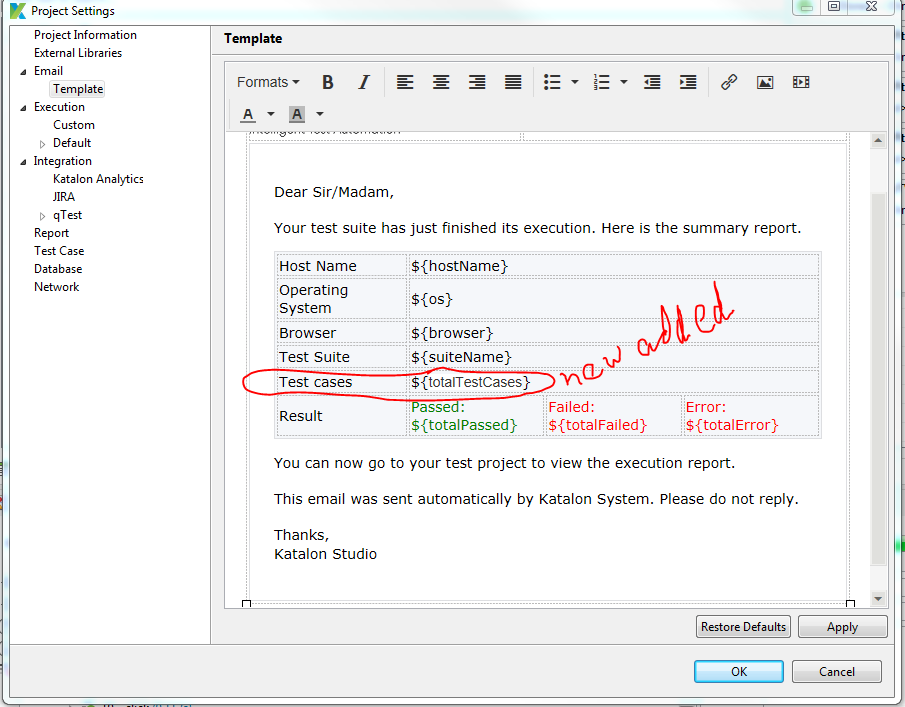
Task: Open numbered list style dropdown
Action: point(624,83)
